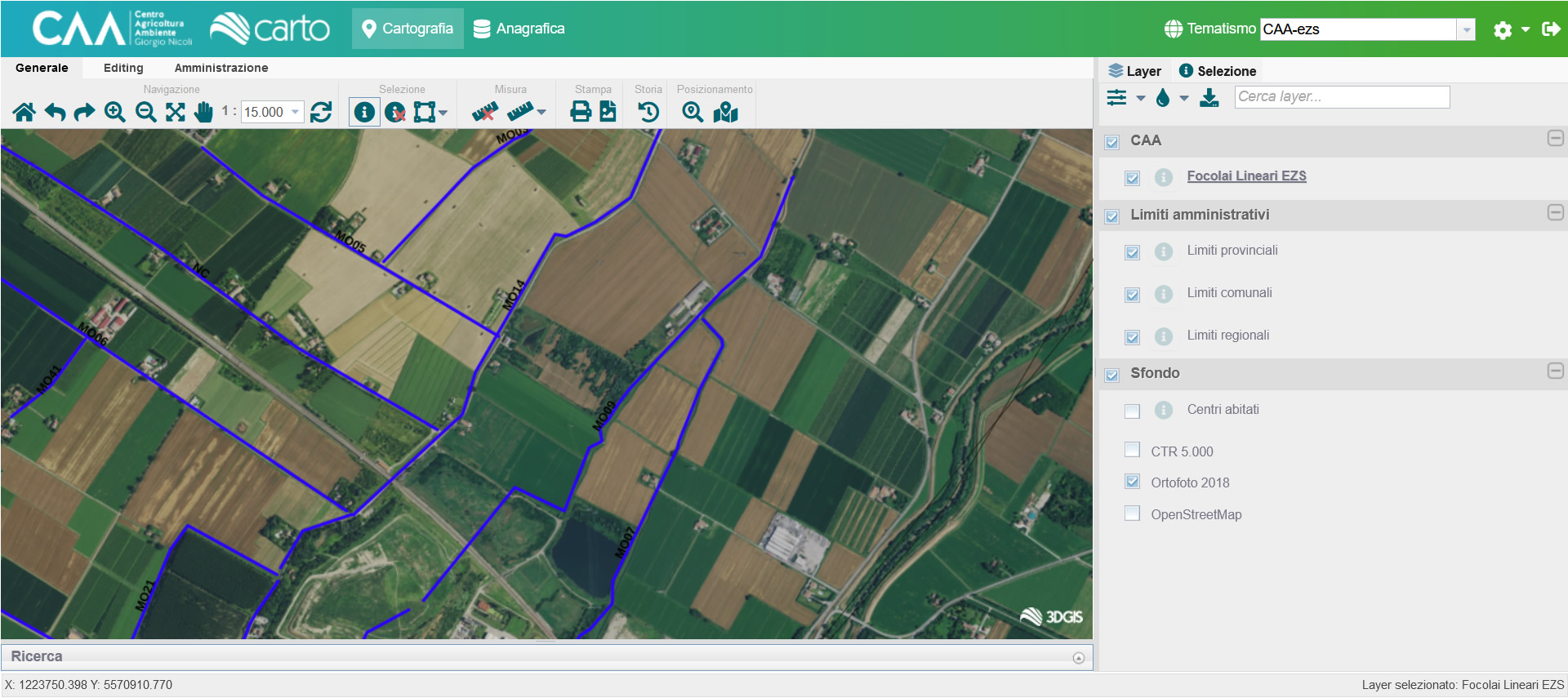The width and height of the screenshot is (1568, 698).
Task: Export the map as an image file
Action: [x=608, y=112]
